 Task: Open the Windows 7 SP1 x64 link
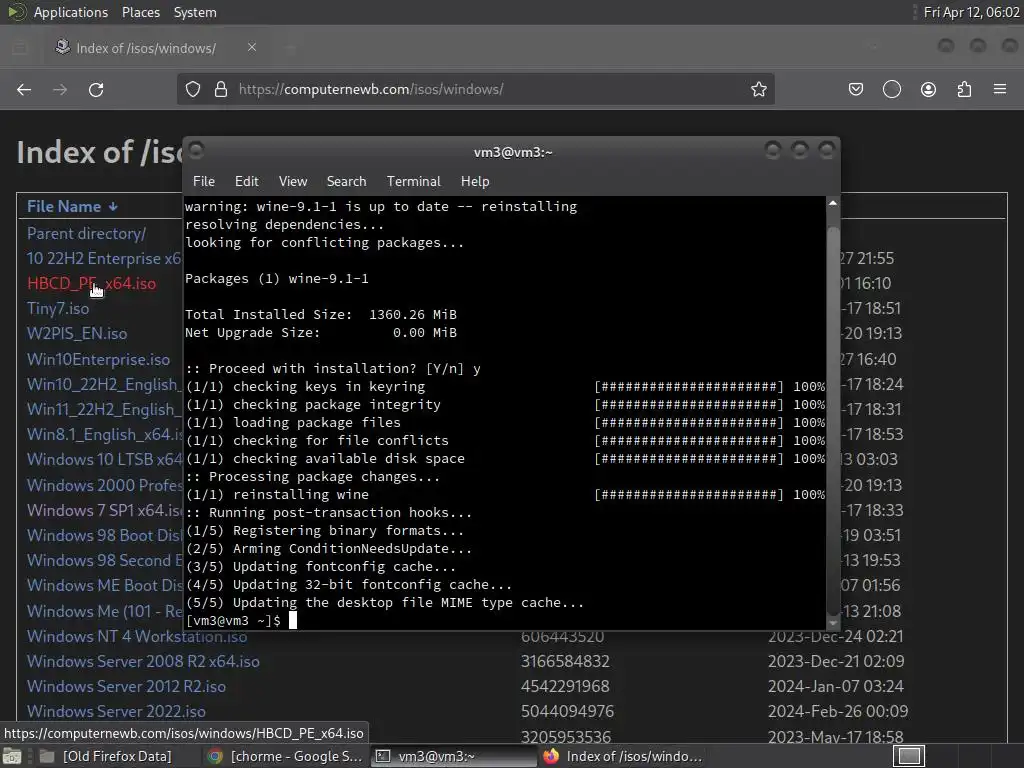104,510
